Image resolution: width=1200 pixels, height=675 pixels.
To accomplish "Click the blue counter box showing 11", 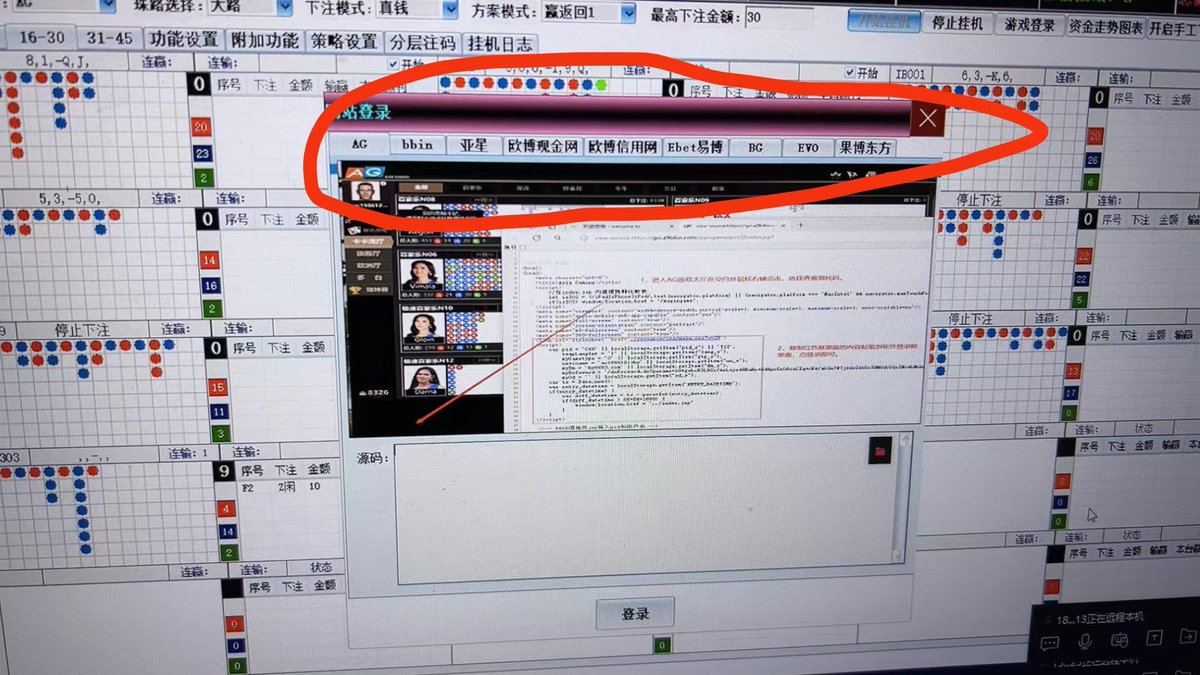I will click(x=218, y=411).
